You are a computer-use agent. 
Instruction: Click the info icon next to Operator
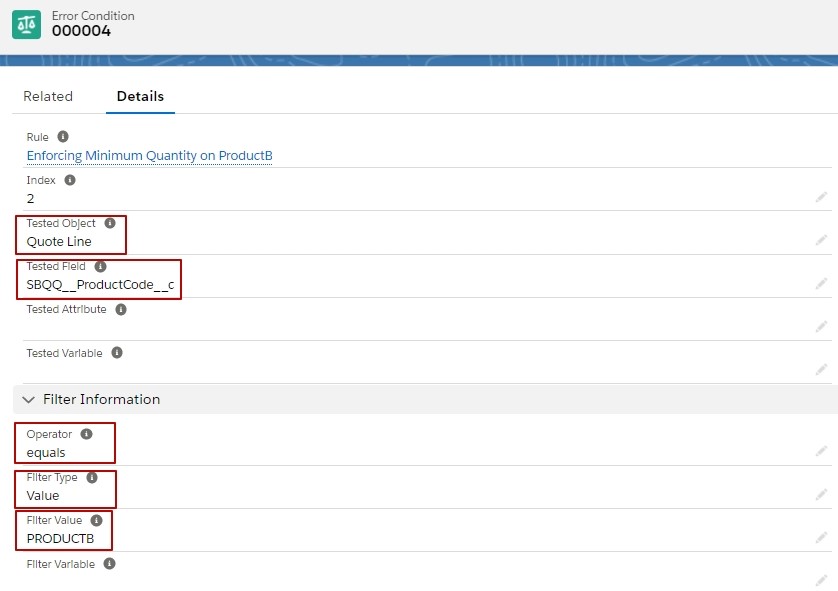(87, 434)
